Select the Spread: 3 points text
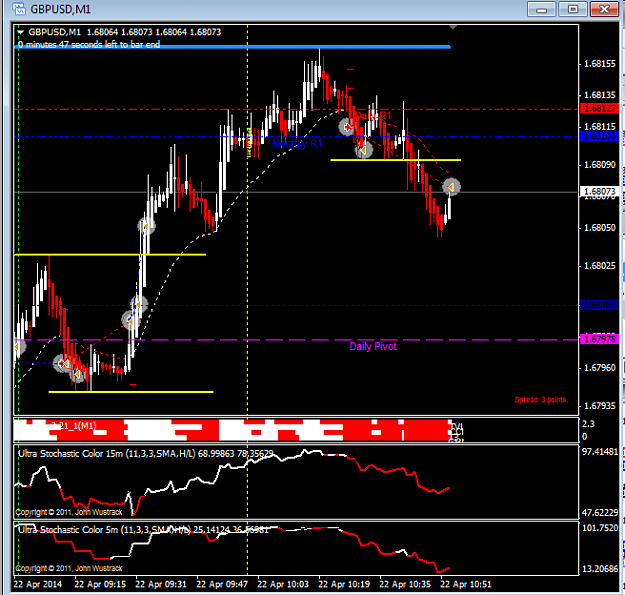The height and width of the screenshot is (595, 625). [541, 399]
